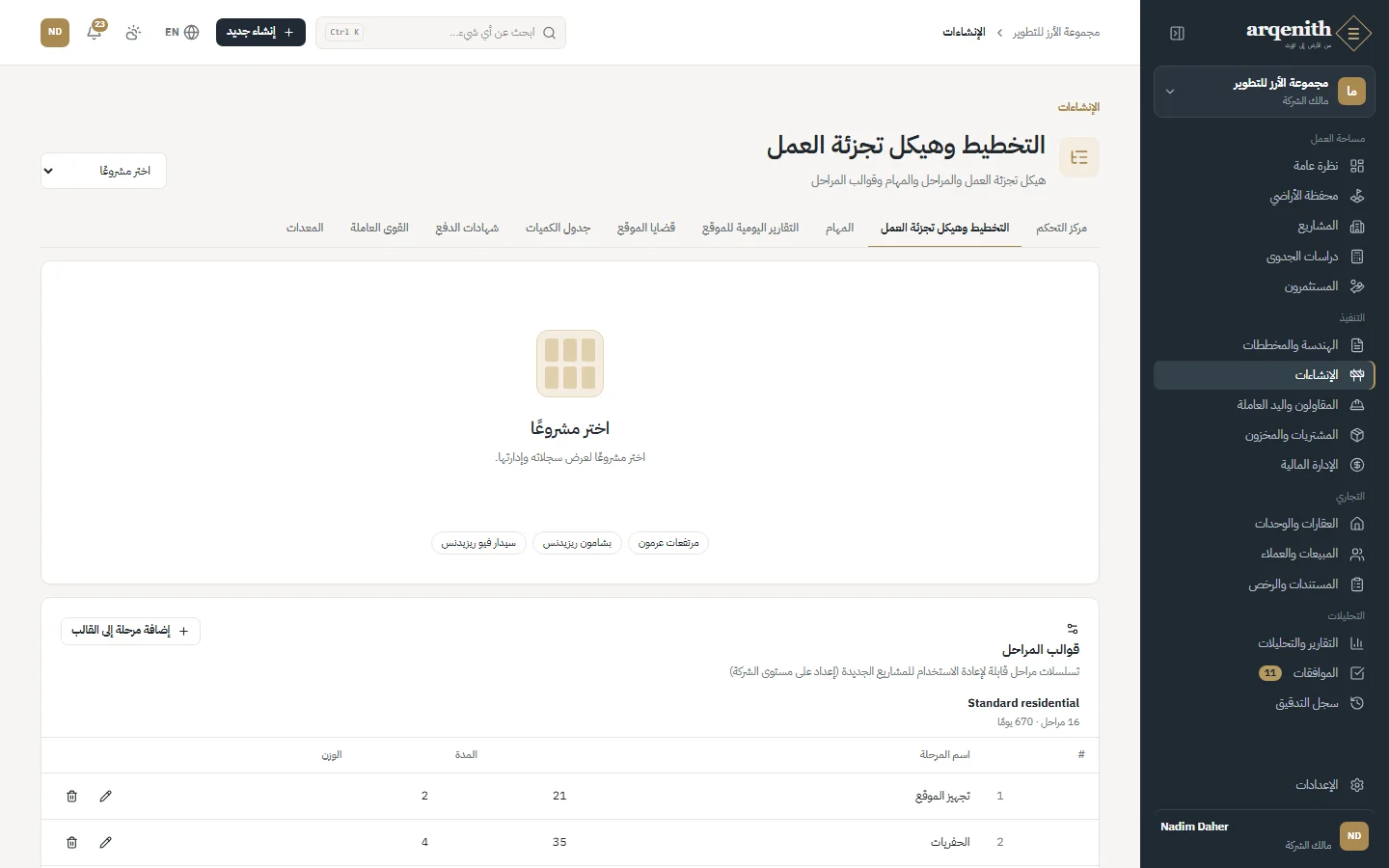Click إضافة مرحلة إلى القالب button
This screenshot has height=868, width=1389.
click(130, 631)
